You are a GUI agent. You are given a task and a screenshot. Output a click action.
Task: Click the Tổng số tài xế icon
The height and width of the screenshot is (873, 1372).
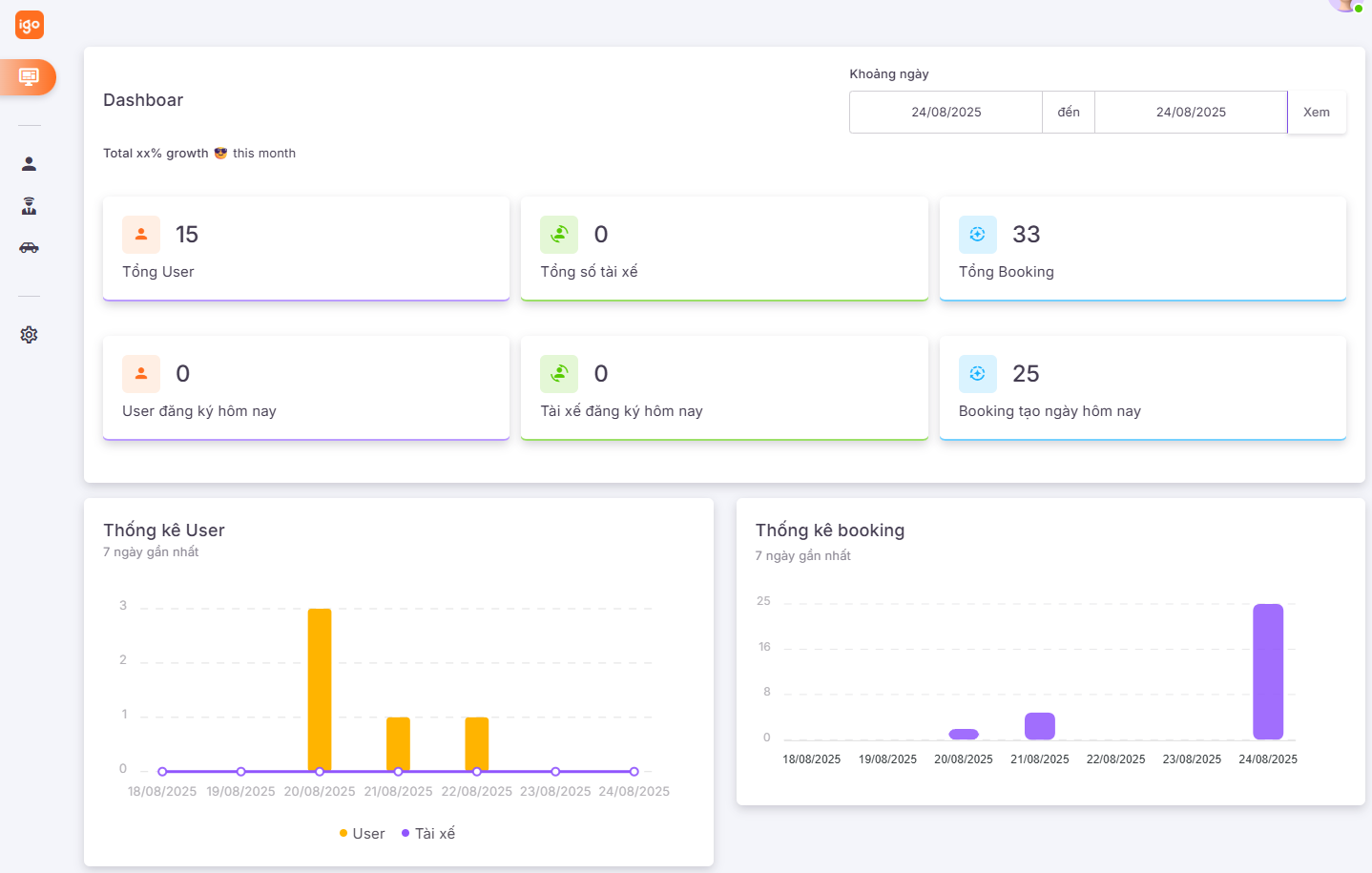click(x=559, y=235)
